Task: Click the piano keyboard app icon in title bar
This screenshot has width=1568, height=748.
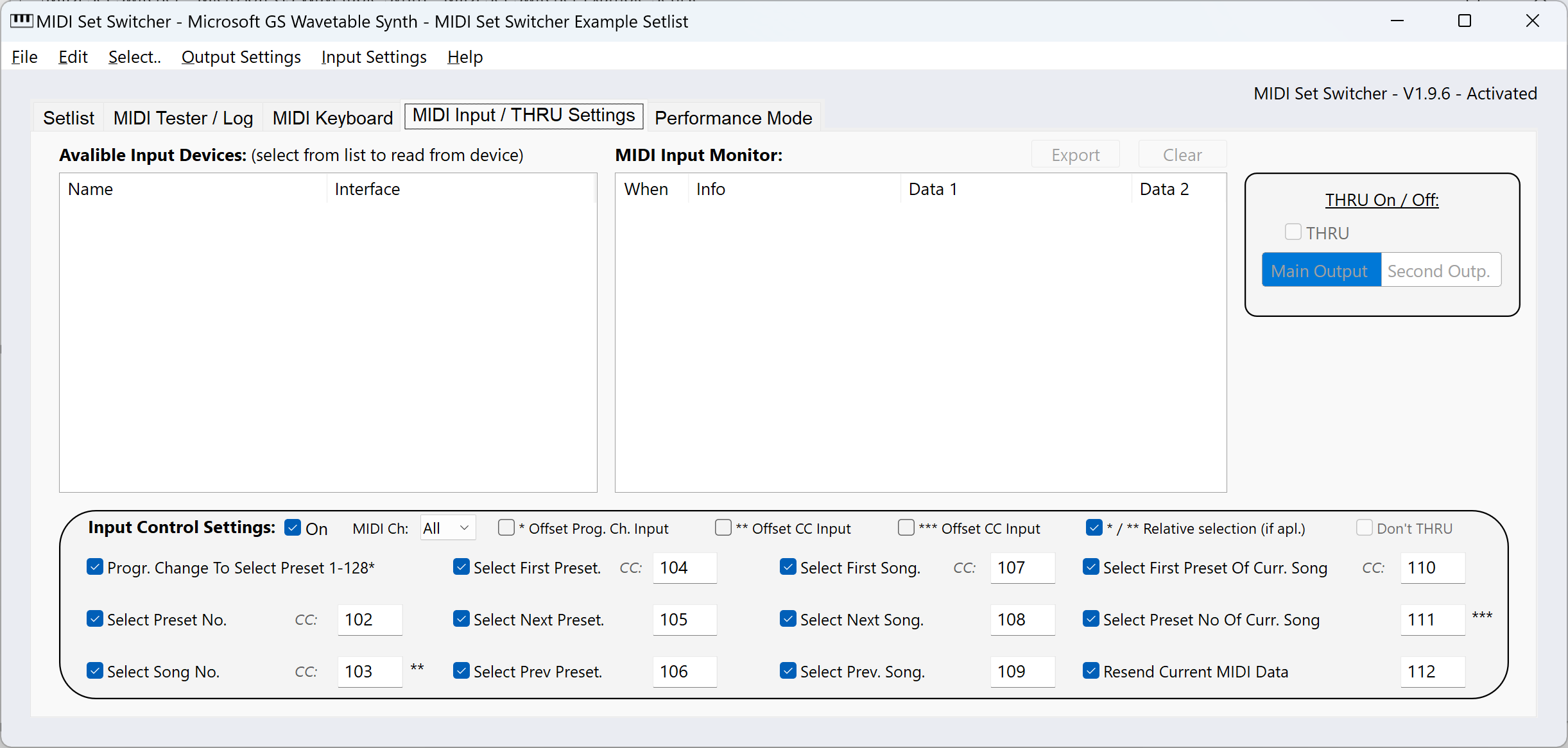Action: pyautogui.click(x=21, y=21)
